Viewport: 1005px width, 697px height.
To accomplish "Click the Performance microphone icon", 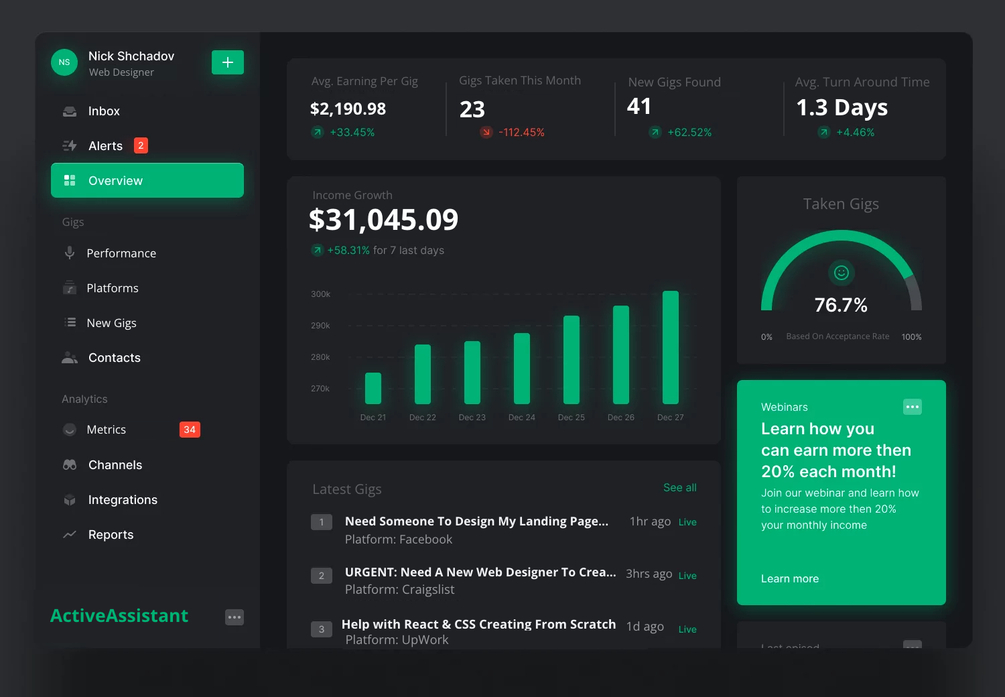I will pyautogui.click(x=69, y=253).
